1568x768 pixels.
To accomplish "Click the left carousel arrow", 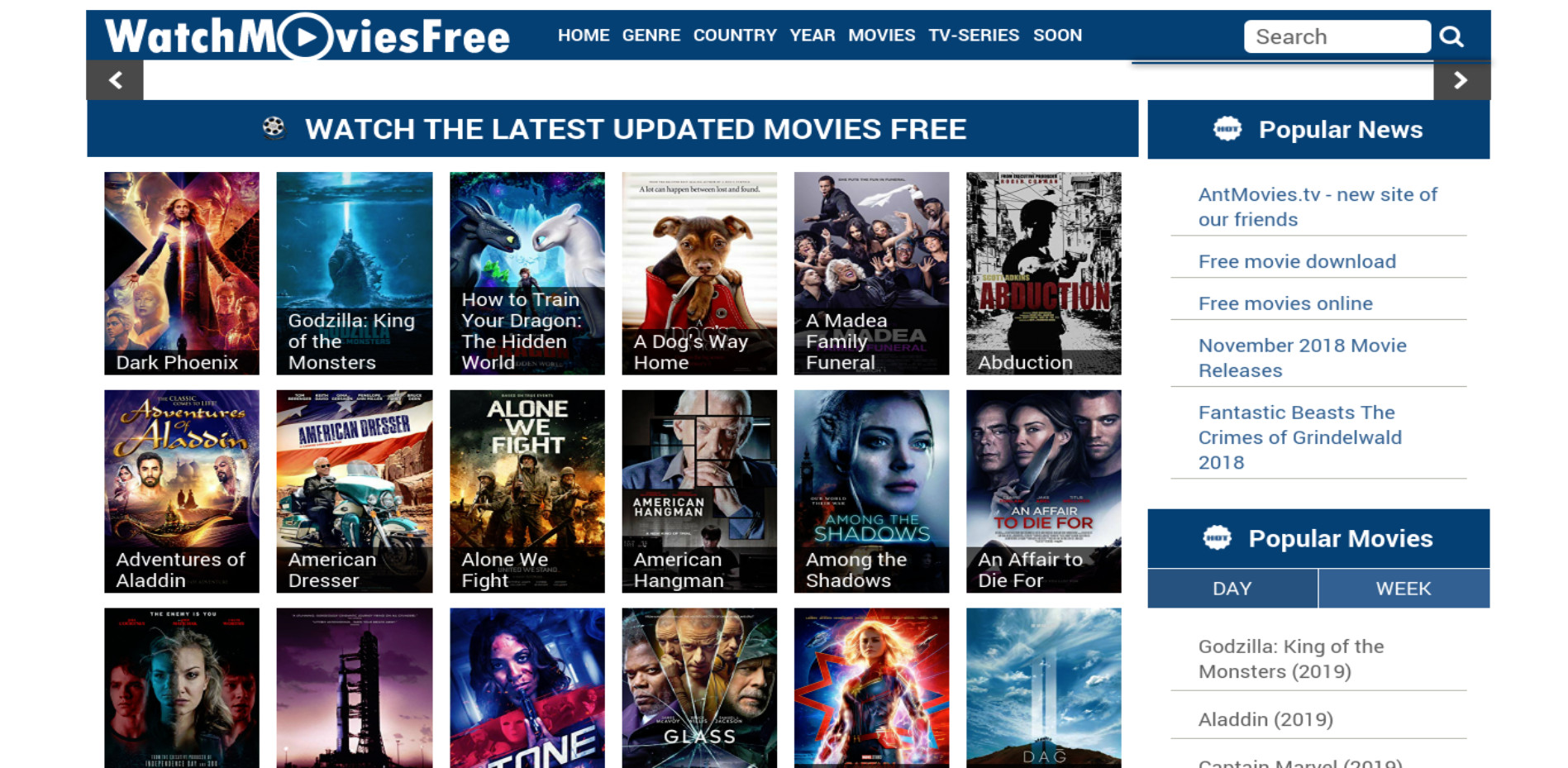I will coord(115,80).
